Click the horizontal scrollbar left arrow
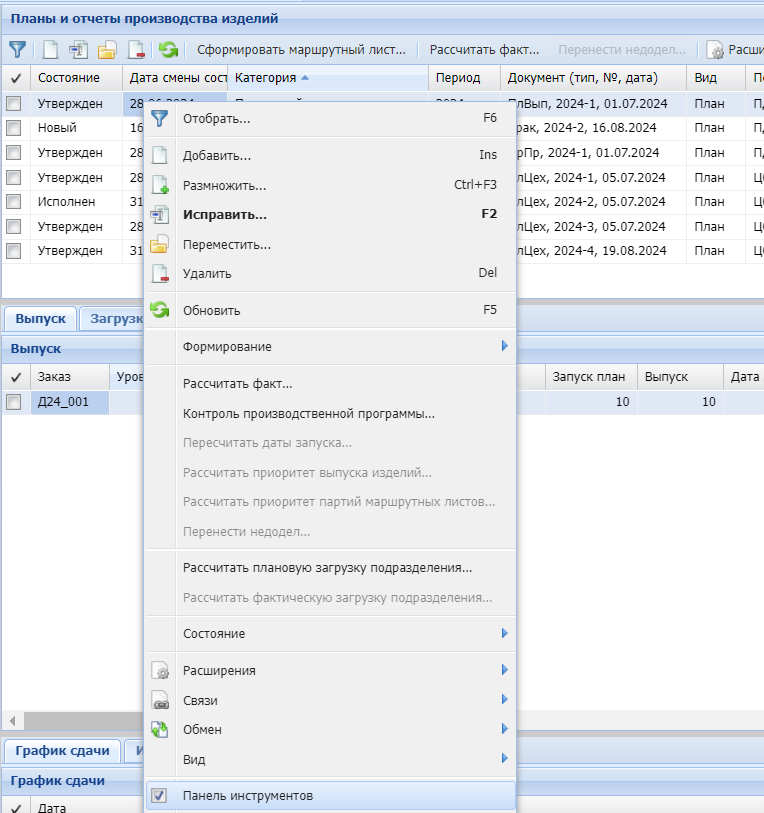The height and width of the screenshot is (813, 764). pyautogui.click(x=12, y=721)
